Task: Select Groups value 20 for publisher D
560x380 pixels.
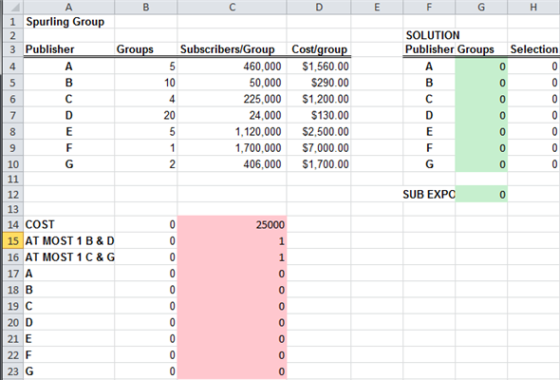Action: pos(146,115)
